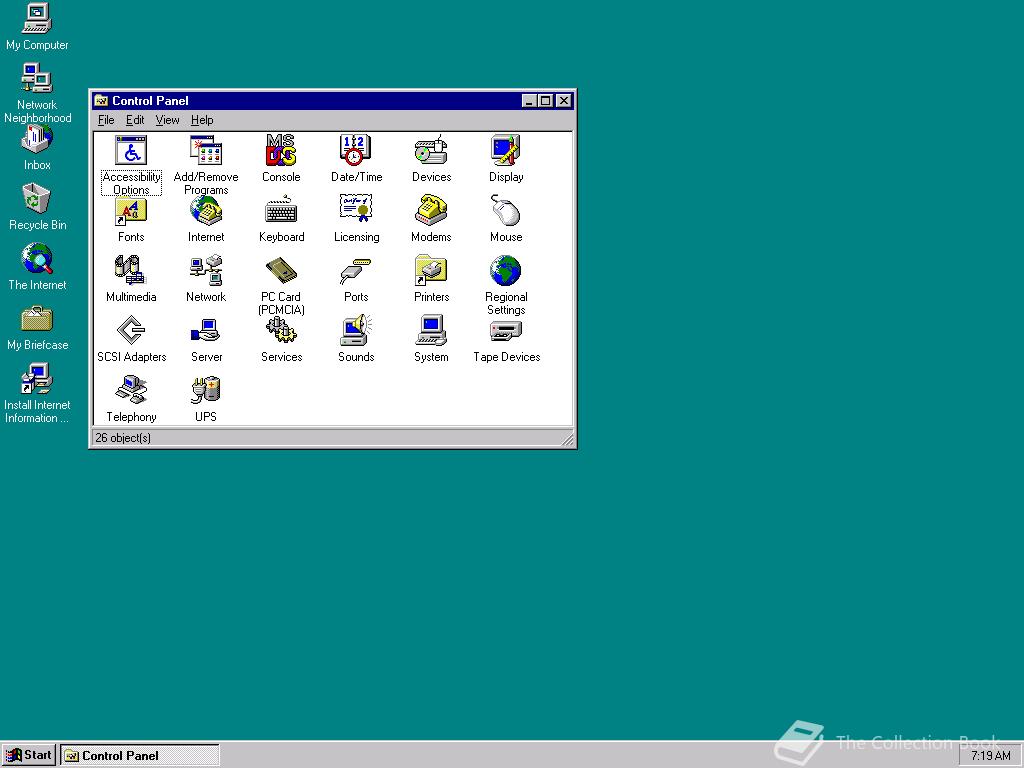Select My Computer on the desktop

[x=37, y=27]
